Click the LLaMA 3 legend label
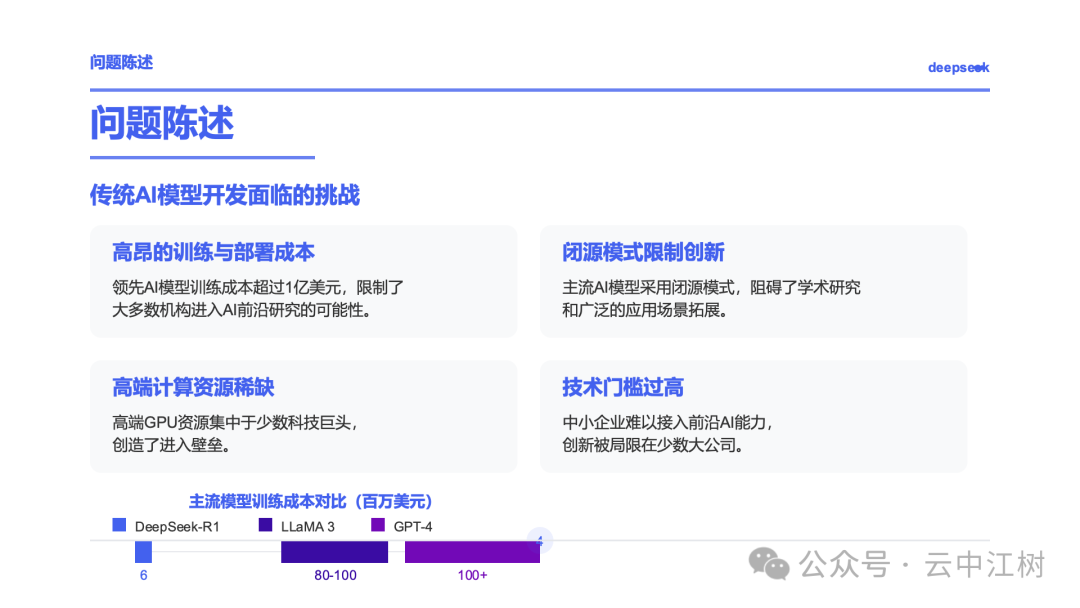The image size is (1080, 608). click(308, 527)
